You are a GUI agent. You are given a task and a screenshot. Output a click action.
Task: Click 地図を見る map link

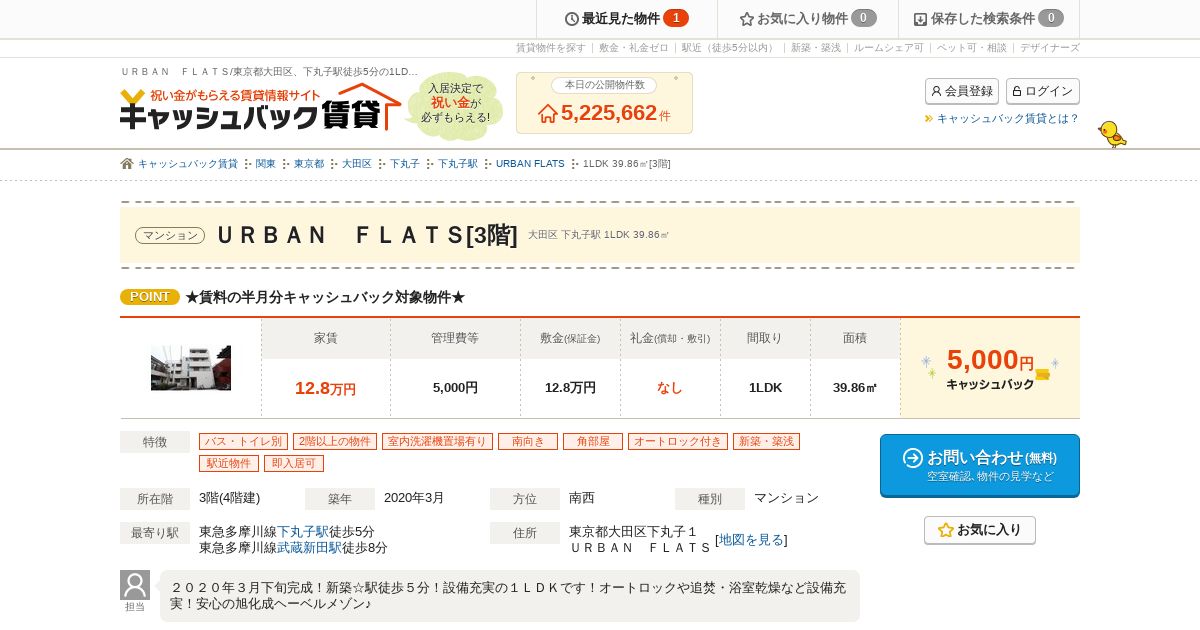pos(751,540)
